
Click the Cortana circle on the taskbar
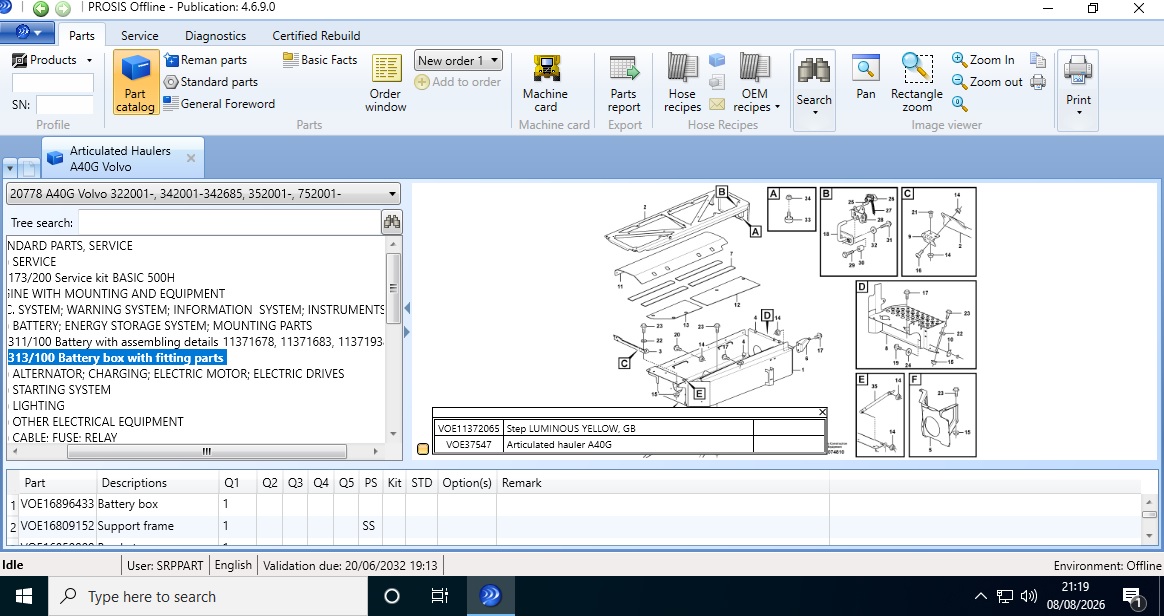pyautogui.click(x=392, y=596)
